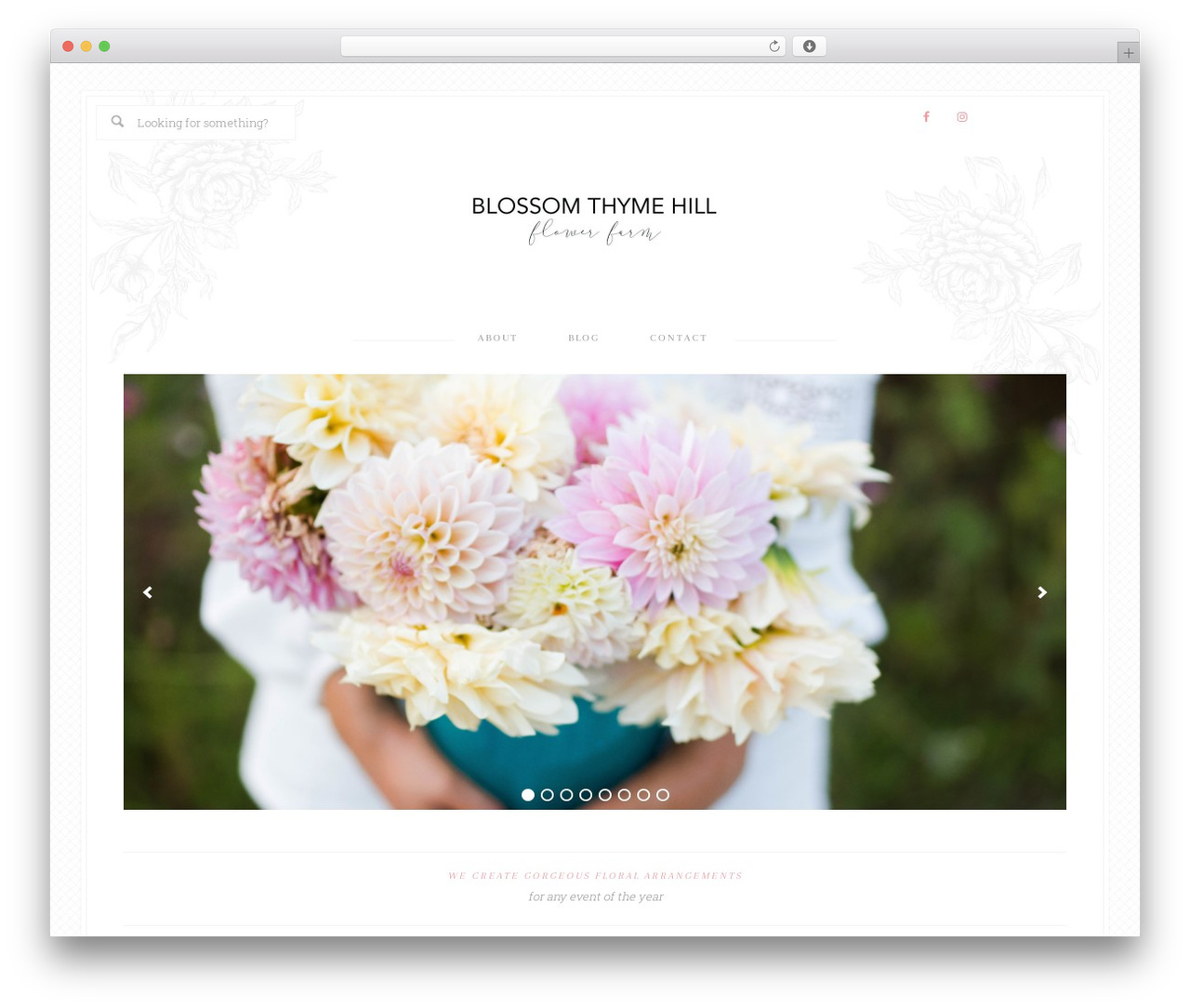Close the window with red button
1190x1008 pixels.
[x=68, y=46]
